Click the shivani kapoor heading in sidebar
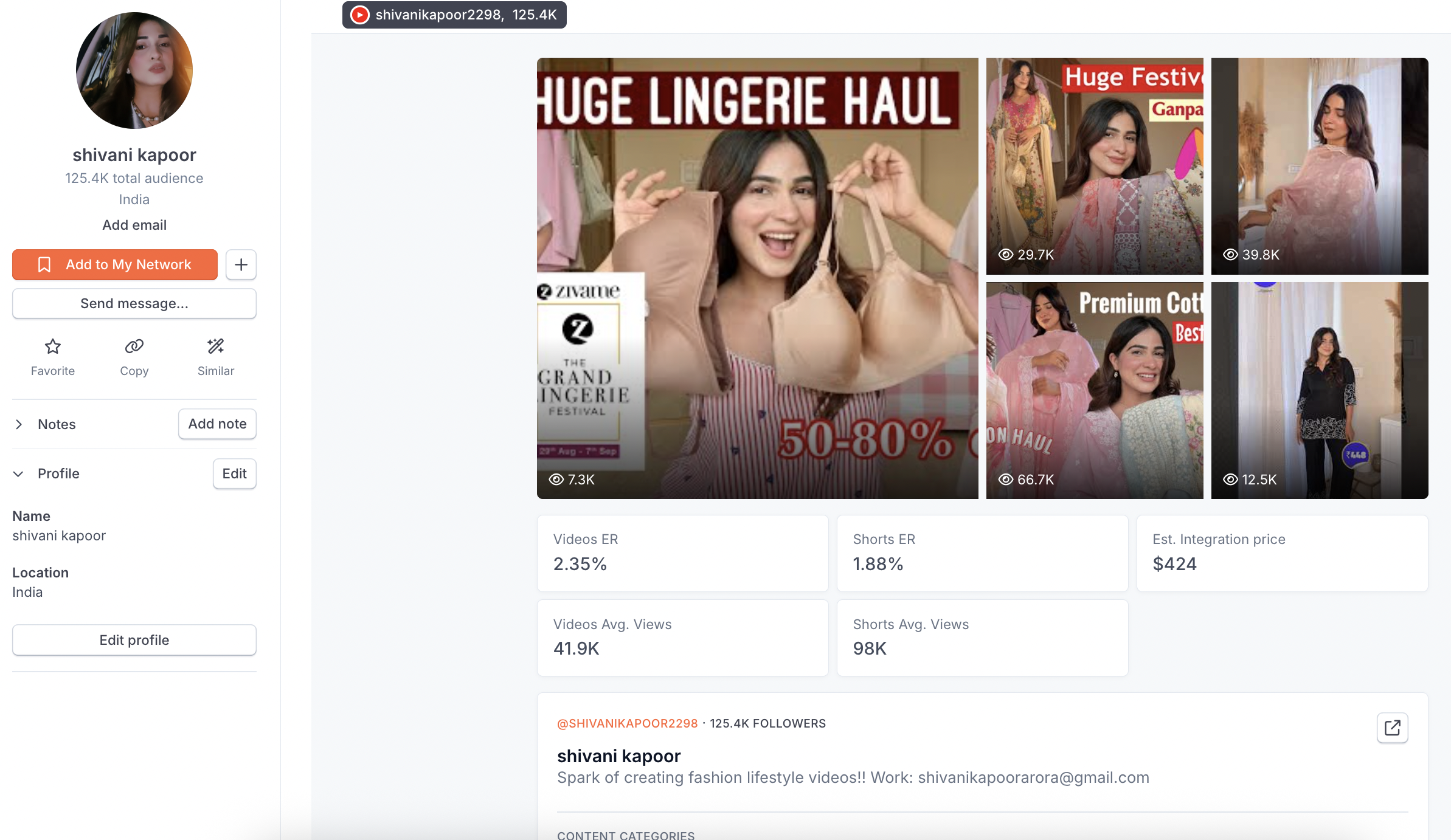 coord(134,155)
